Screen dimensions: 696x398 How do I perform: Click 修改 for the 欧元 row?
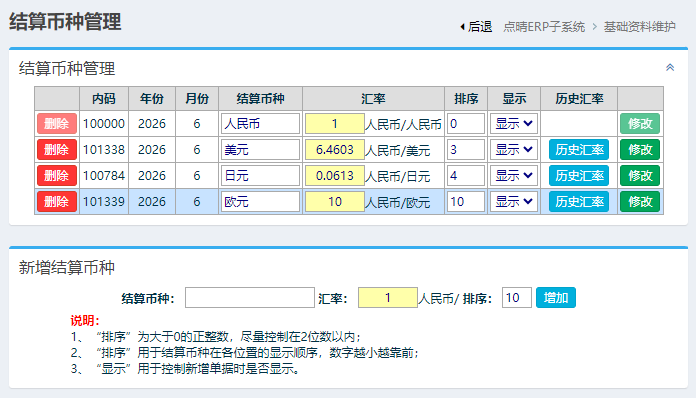640,201
